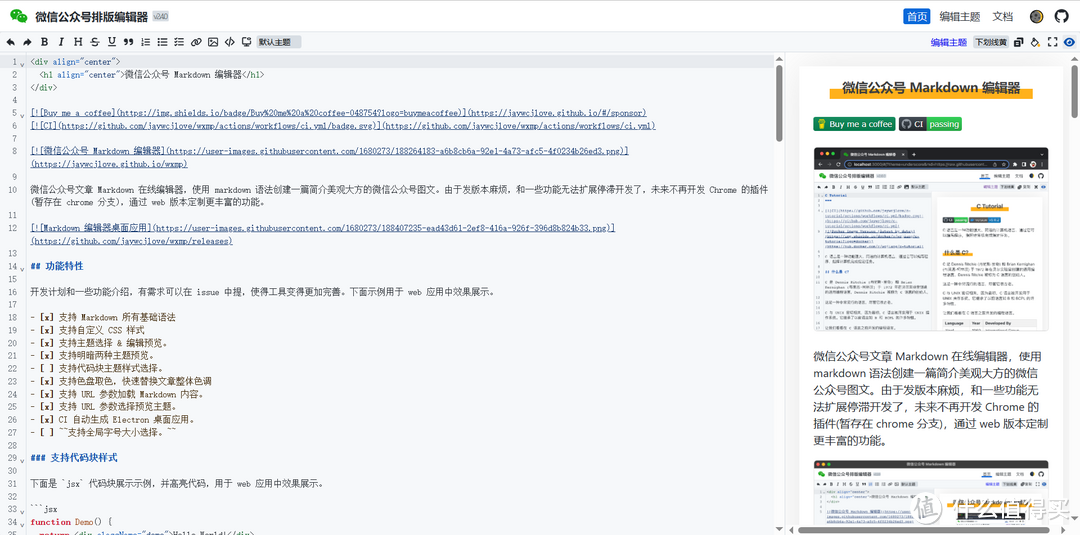Apply bold formatting
1080x535 pixels.
(x=45, y=42)
